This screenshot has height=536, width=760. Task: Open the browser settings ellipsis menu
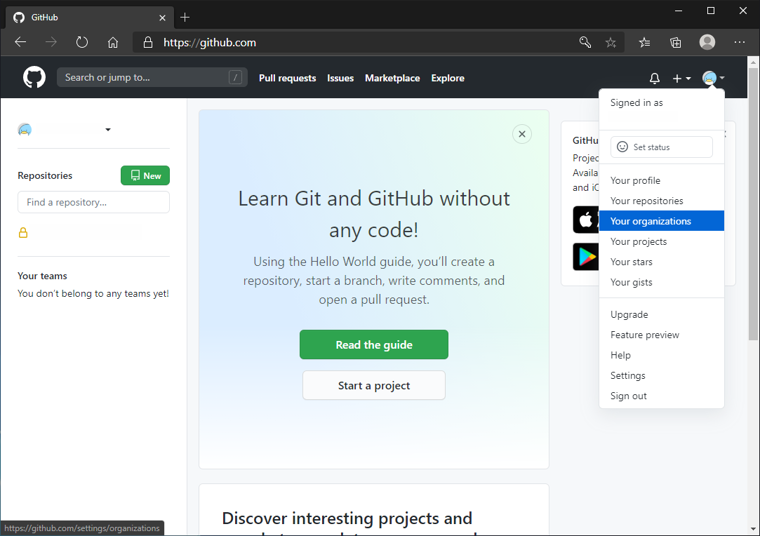(739, 42)
